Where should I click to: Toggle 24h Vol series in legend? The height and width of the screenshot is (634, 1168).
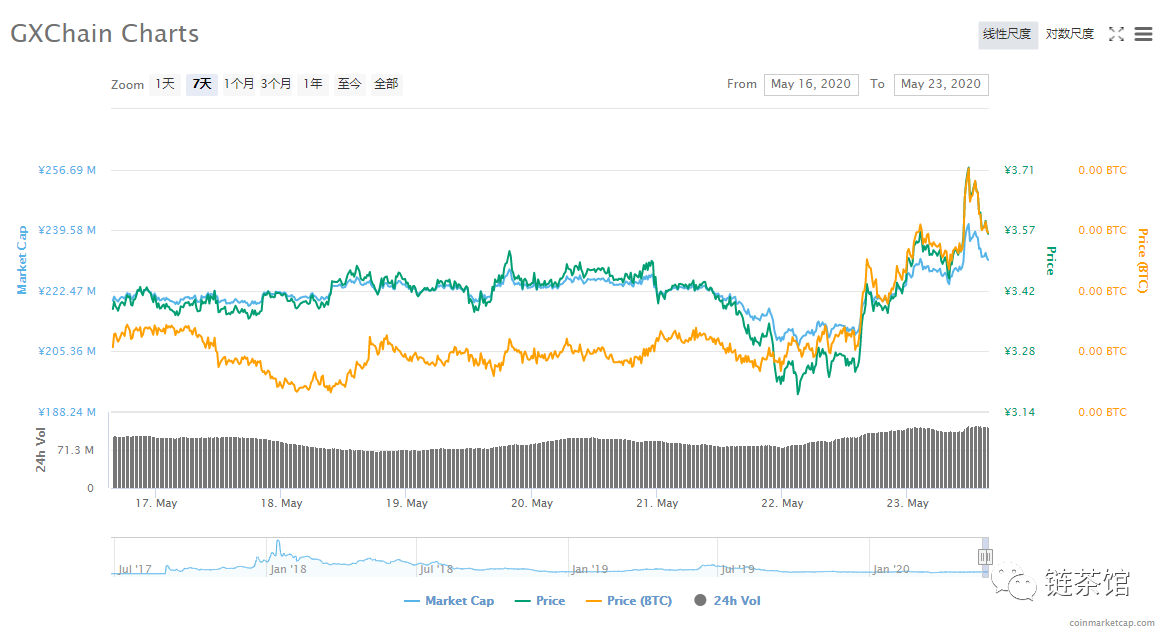point(727,600)
